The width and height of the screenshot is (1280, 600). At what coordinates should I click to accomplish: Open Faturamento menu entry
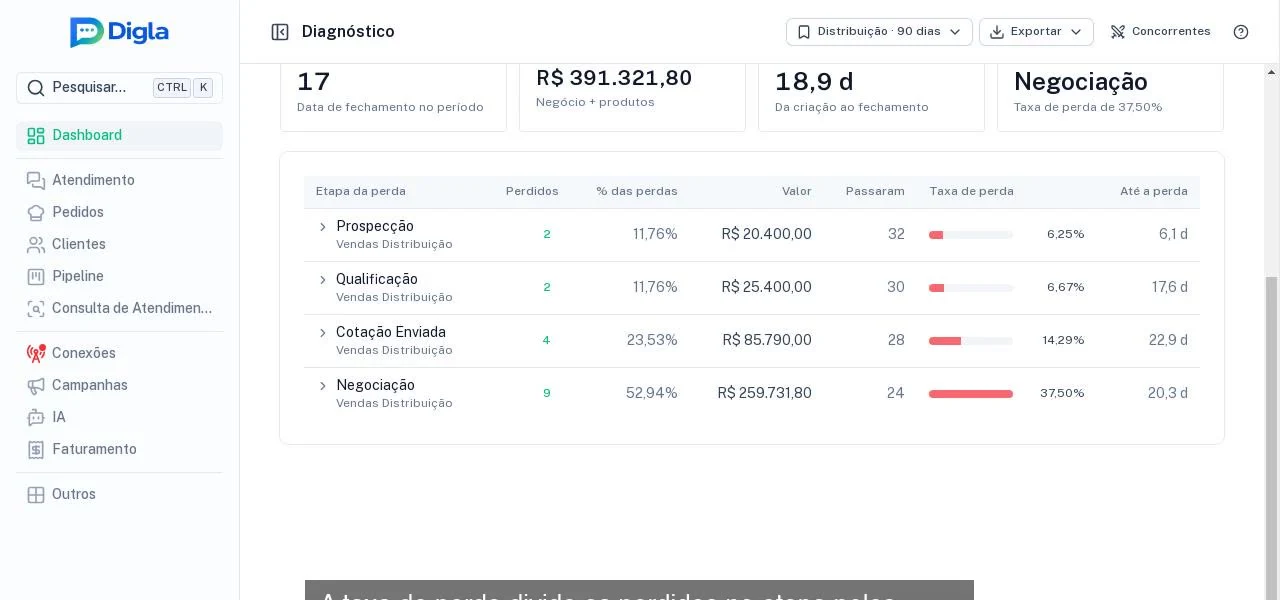pyautogui.click(x=119, y=450)
